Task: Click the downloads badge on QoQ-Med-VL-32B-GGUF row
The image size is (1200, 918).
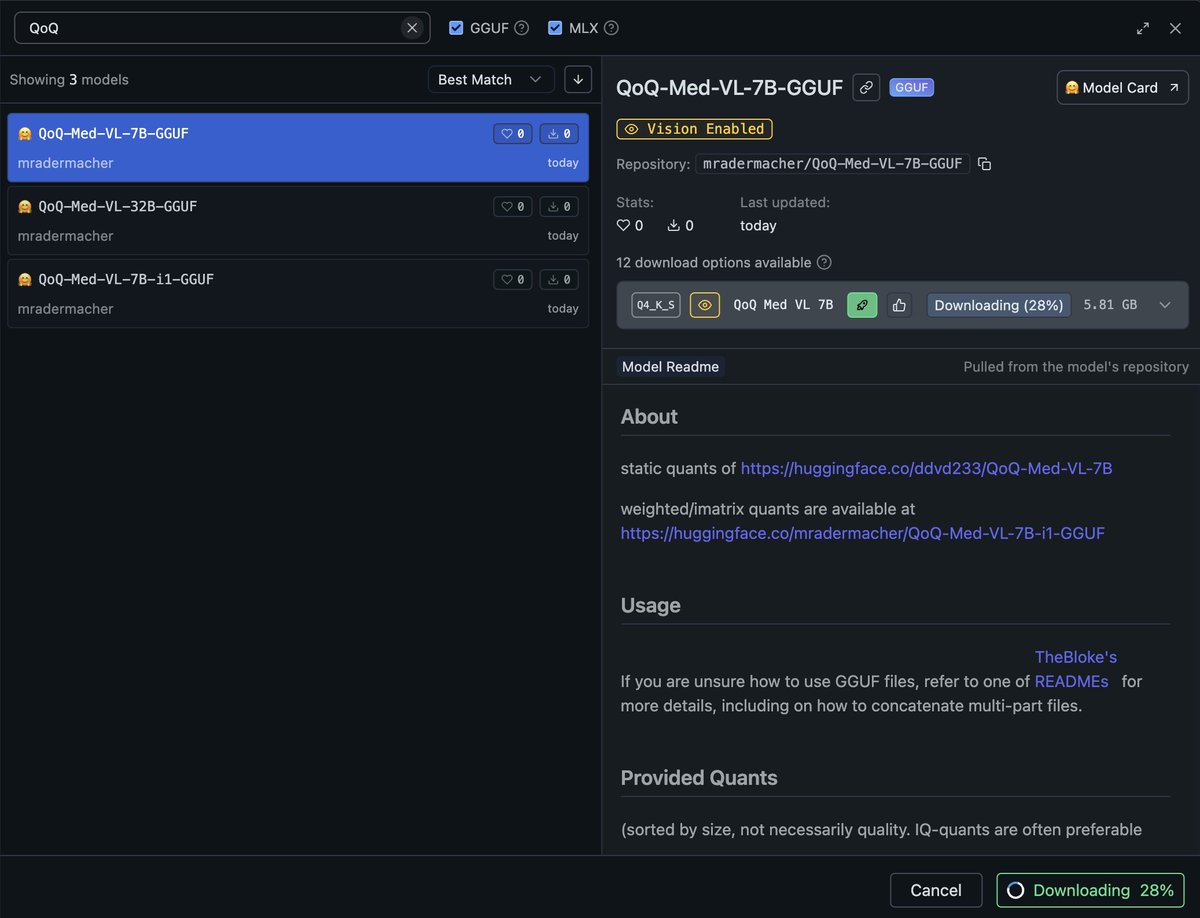Action: (x=559, y=207)
